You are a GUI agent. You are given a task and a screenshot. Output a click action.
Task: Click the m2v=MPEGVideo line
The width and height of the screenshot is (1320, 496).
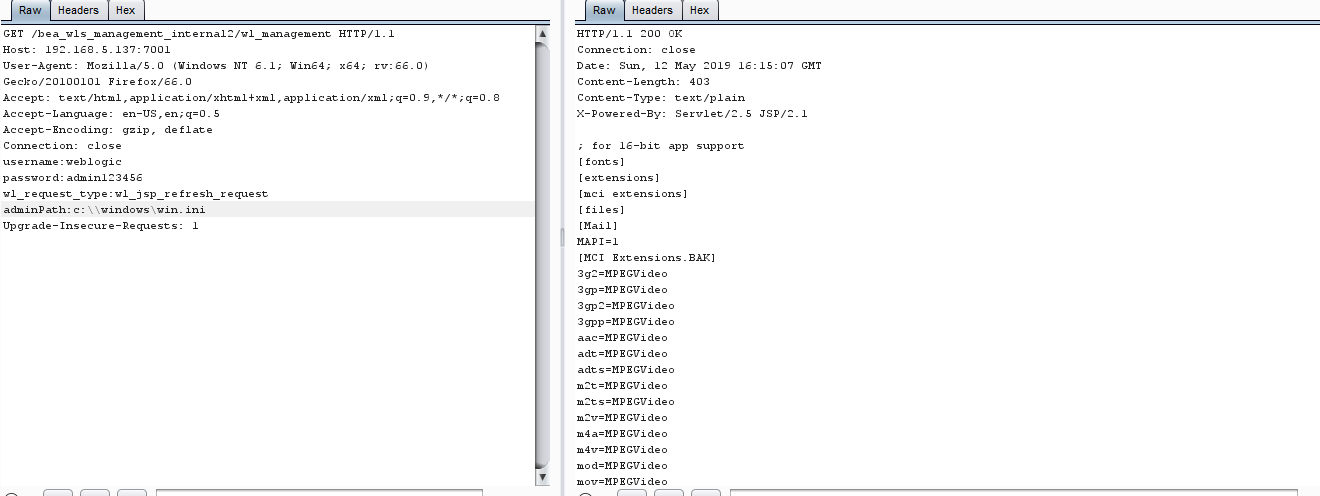click(622, 417)
